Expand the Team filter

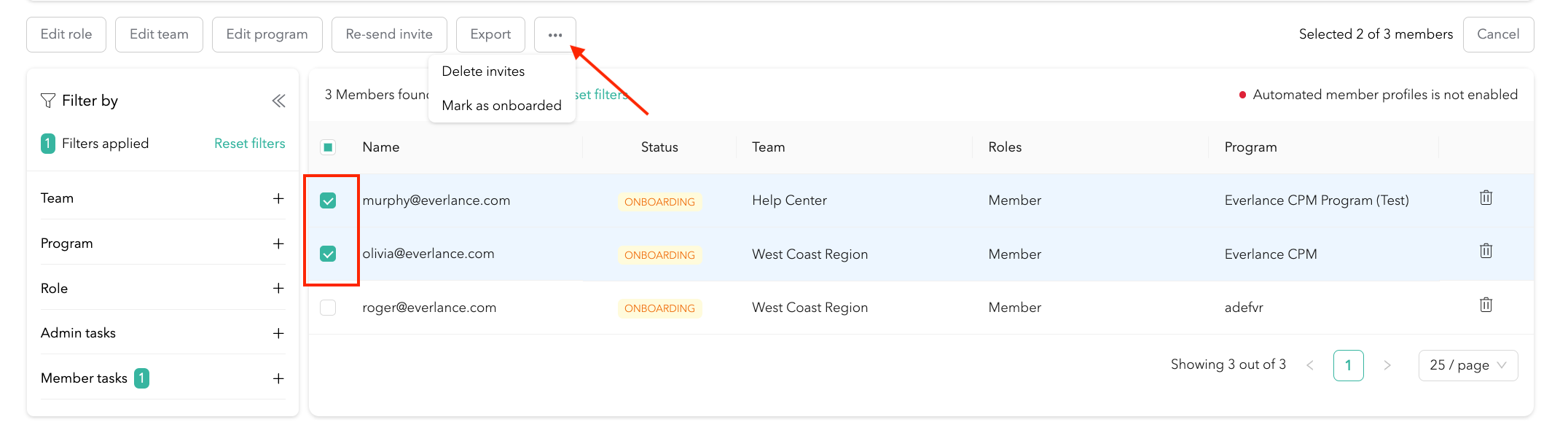click(278, 198)
